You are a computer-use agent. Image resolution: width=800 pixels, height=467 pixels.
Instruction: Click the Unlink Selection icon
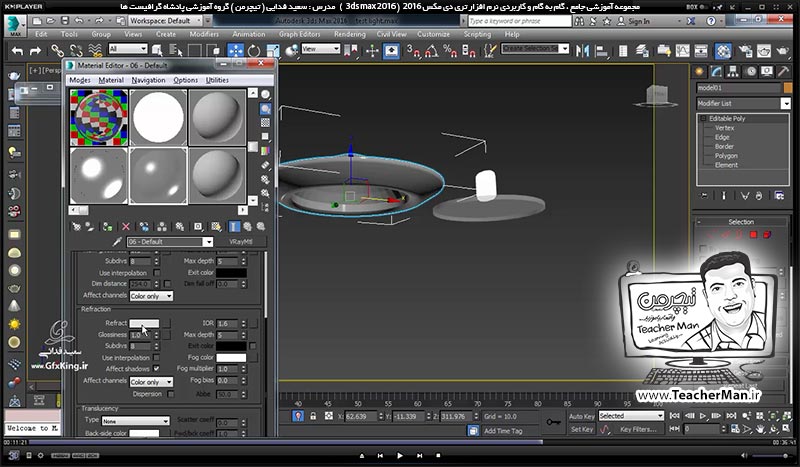(x=76, y=51)
